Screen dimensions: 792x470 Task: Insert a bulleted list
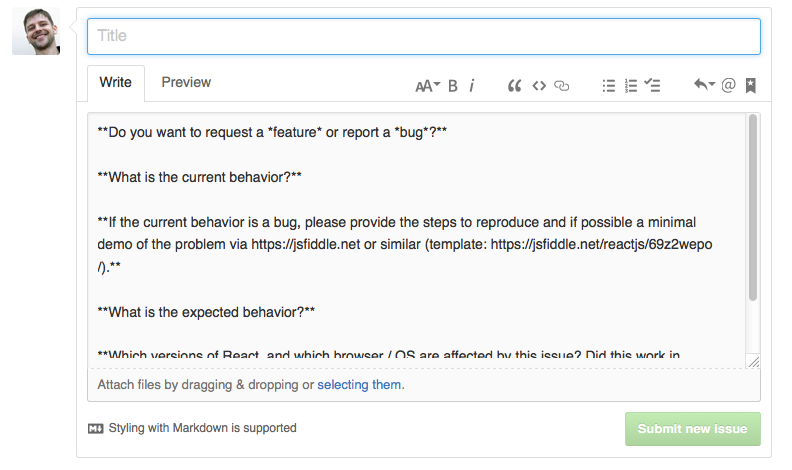tap(608, 86)
